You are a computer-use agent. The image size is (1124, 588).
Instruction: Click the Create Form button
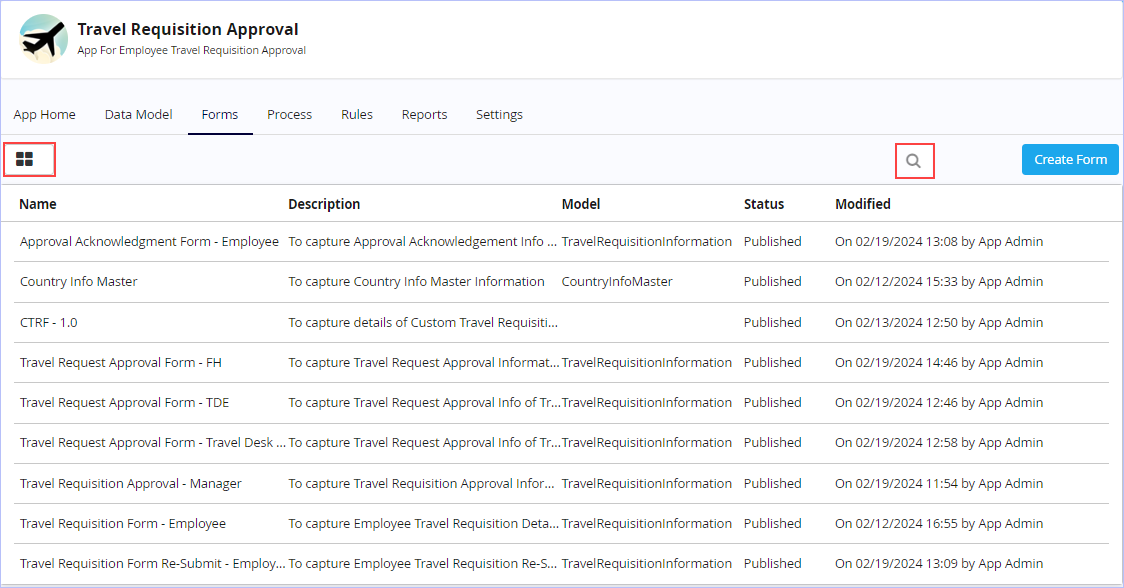point(1070,160)
